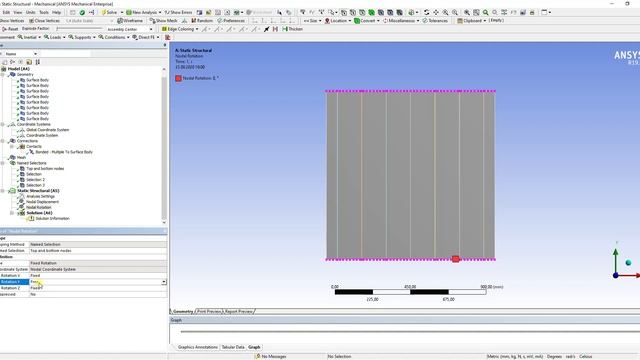This screenshot has height=360, width=640.
Task: Click the Print icon in the toolbar
Action: [x=532, y=12]
